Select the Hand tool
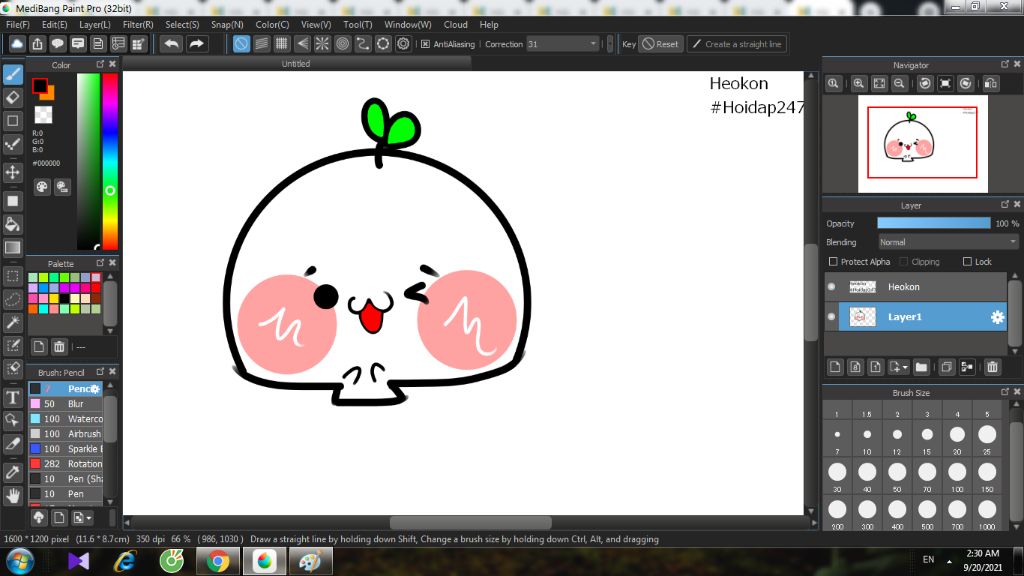This screenshot has height=576, width=1024. coord(13,496)
